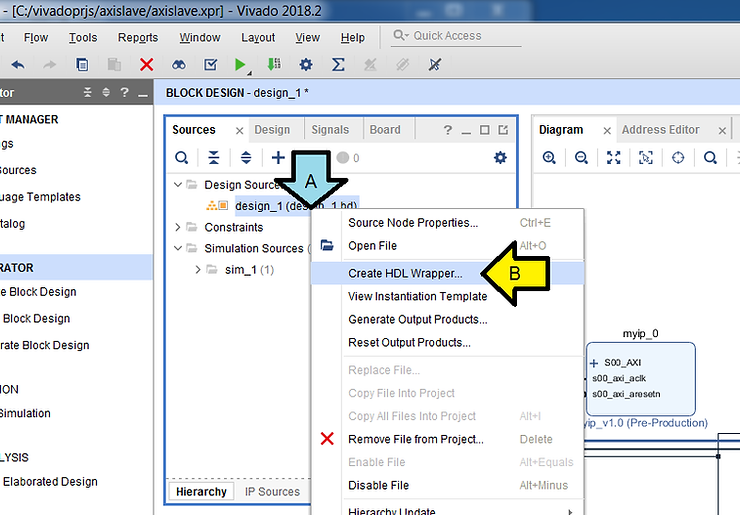Open the Flow menu
This screenshot has width=740, height=515.
click(36, 37)
